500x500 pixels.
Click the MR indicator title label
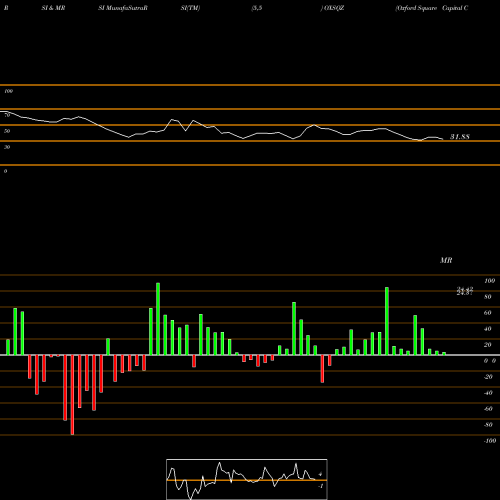(x=446, y=260)
